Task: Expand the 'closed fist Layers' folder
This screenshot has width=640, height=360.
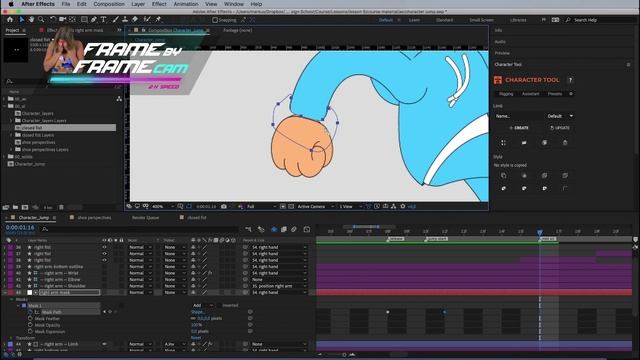Action: [x=11, y=135]
